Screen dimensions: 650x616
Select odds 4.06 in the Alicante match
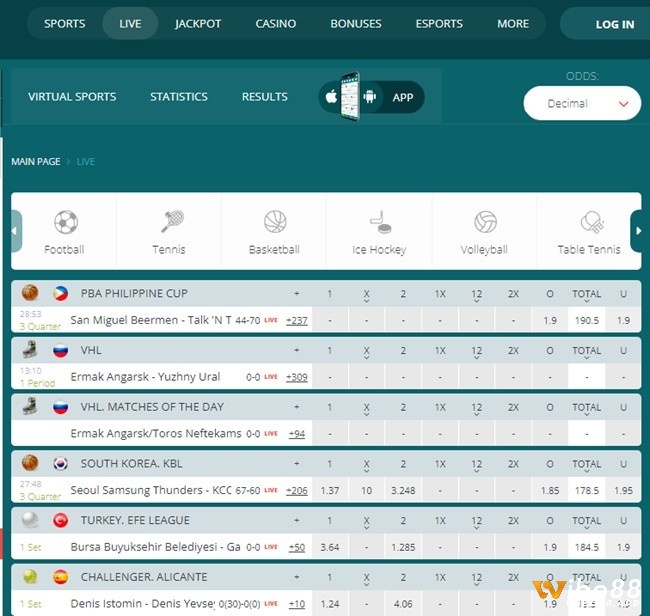(403, 604)
